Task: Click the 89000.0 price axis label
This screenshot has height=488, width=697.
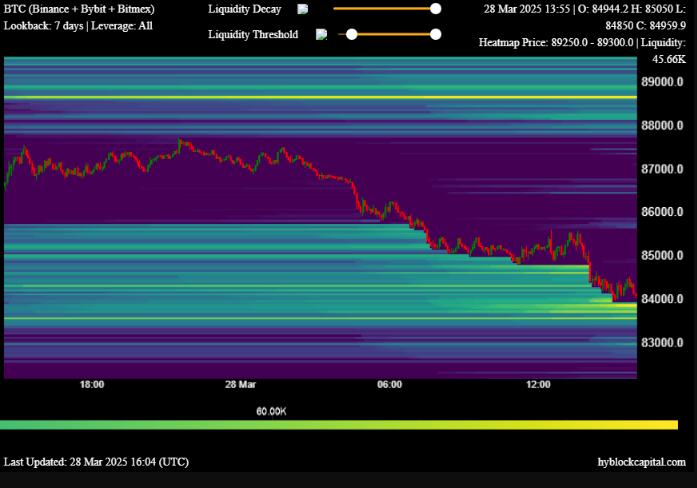Action: 663,82
